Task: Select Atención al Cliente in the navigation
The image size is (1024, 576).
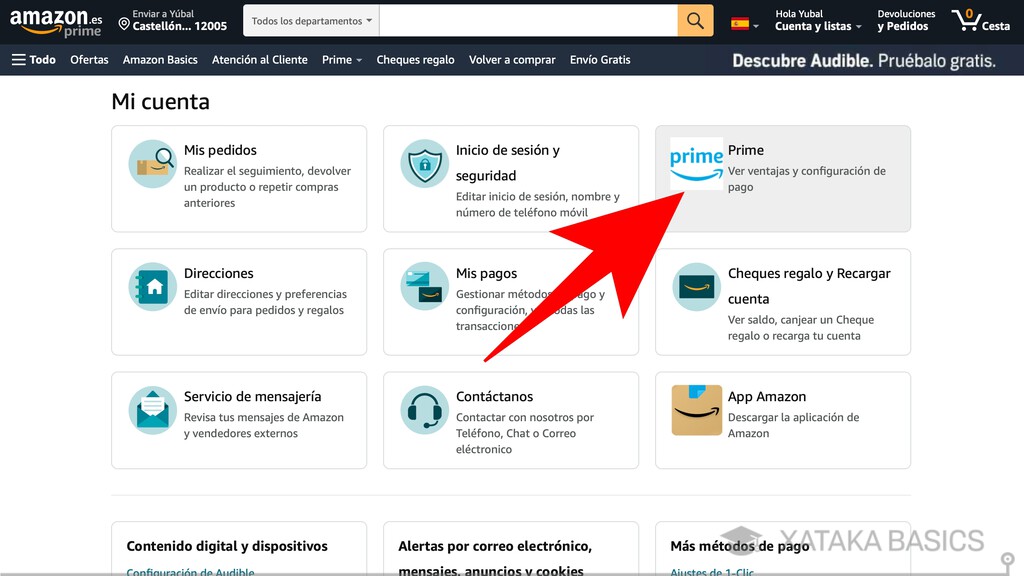Action: (260, 59)
